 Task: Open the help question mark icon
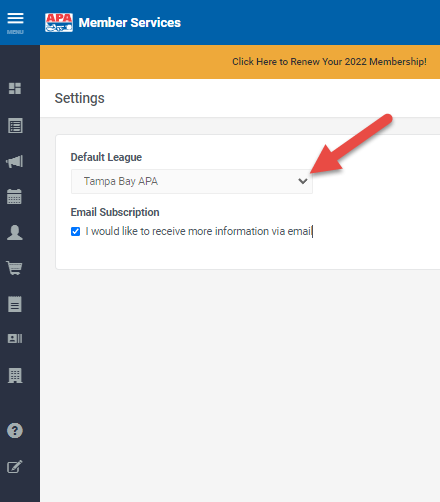click(15, 430)
